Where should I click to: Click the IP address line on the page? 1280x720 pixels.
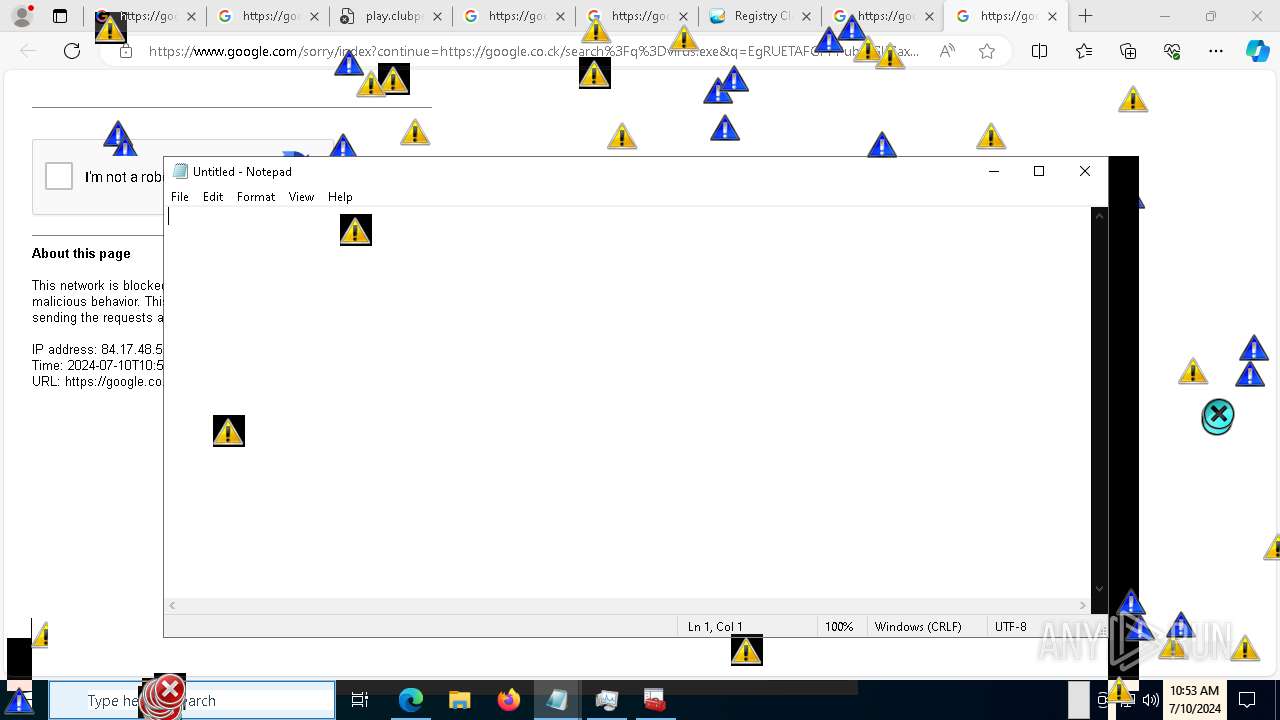click(x=97, y=349)
